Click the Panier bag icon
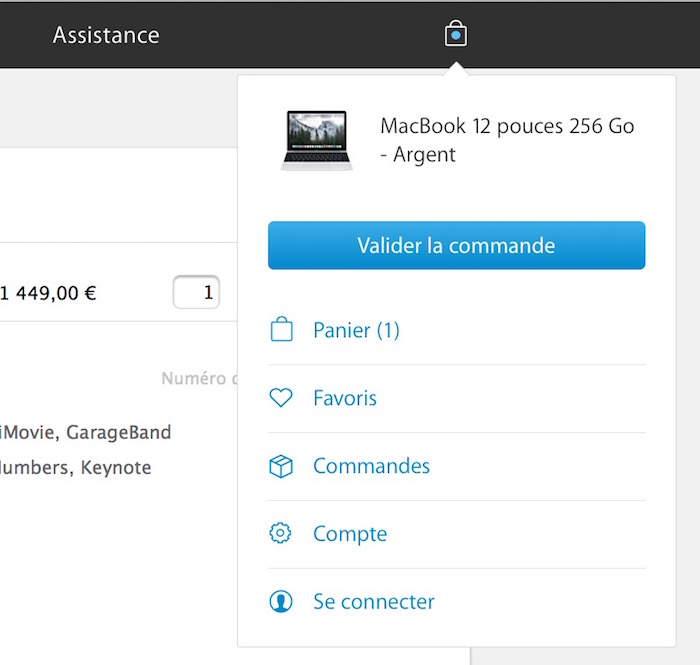This screenshot has height=665, width=700. coord(281,329)
